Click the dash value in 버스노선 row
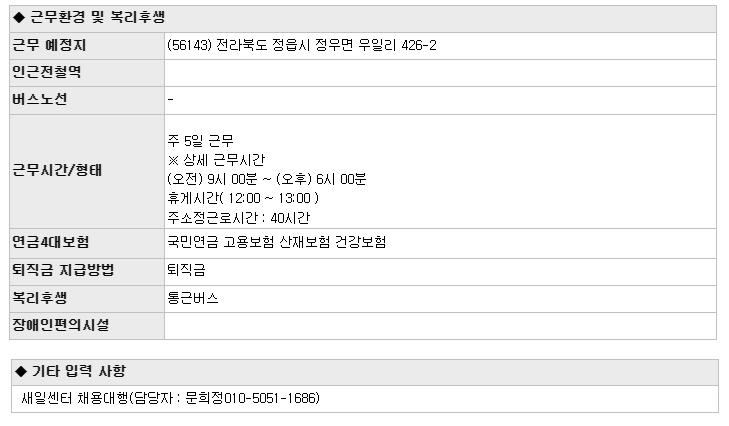This screenshot has width=729, height=426. pos(171,99)
